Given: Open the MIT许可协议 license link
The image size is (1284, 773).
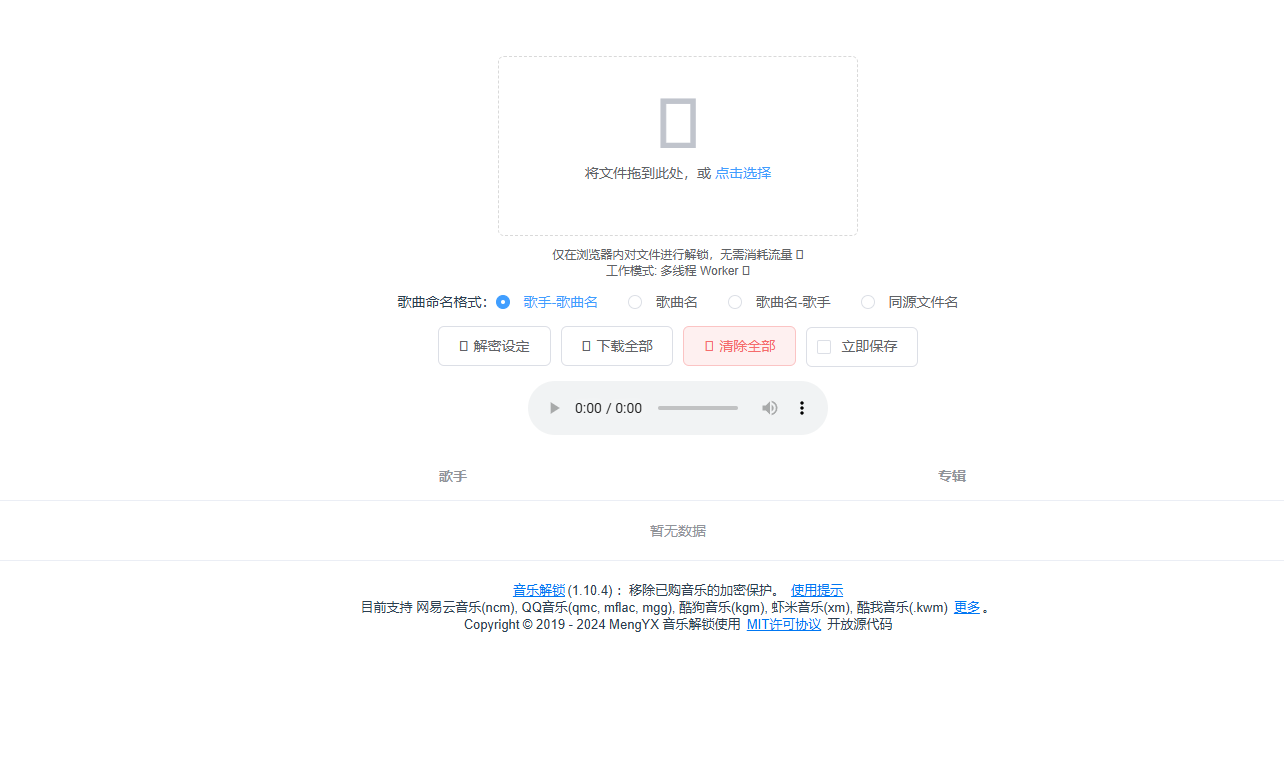Looking at the screenshot, I should coord(783,623).
